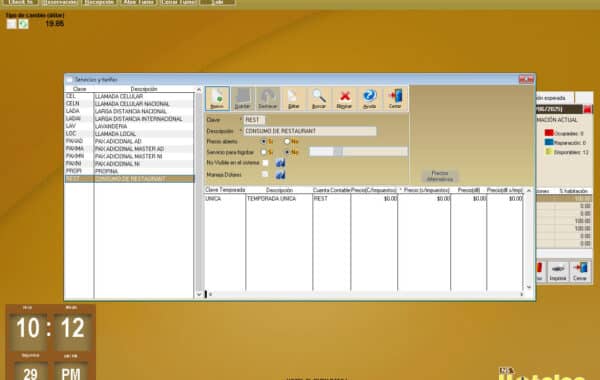Screen dimensions: 600x380
Task: Click the Clave Temporada column header
Action: click(x=225, y=190)
